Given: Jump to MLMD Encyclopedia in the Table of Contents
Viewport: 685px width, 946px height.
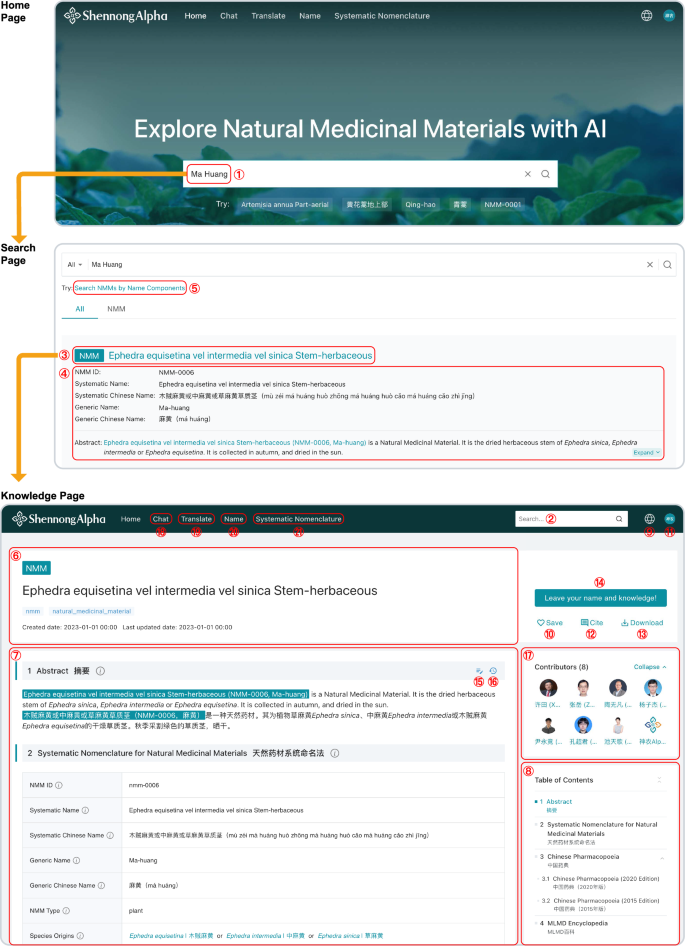Looking at the screenshot, I should [x=577, y=923].
